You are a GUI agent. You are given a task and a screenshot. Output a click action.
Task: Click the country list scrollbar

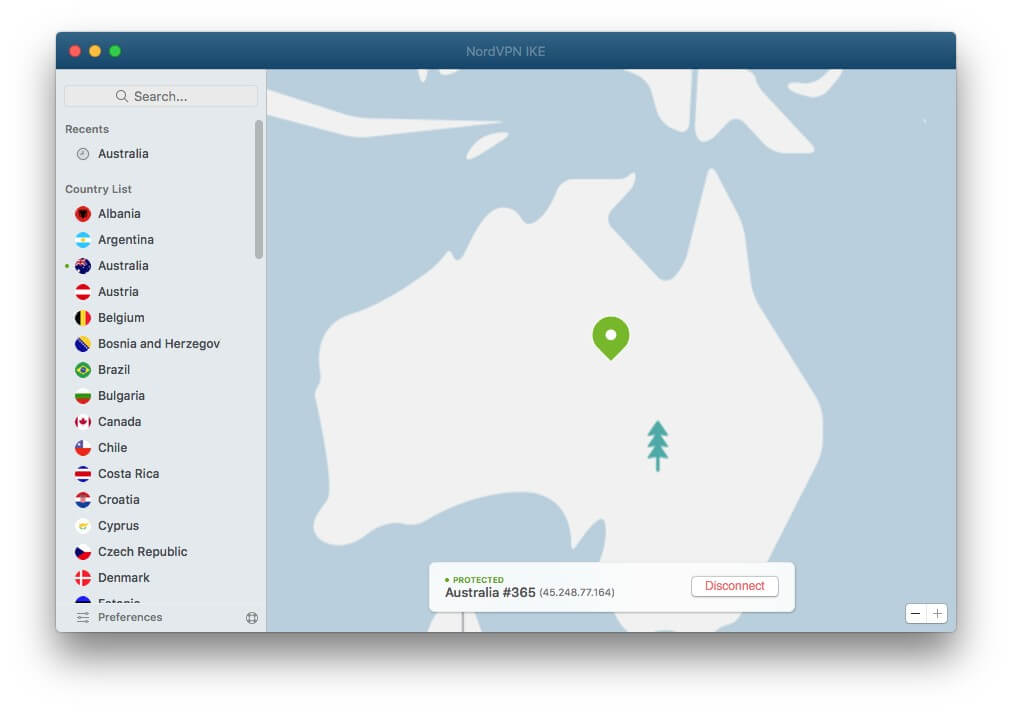259,189
